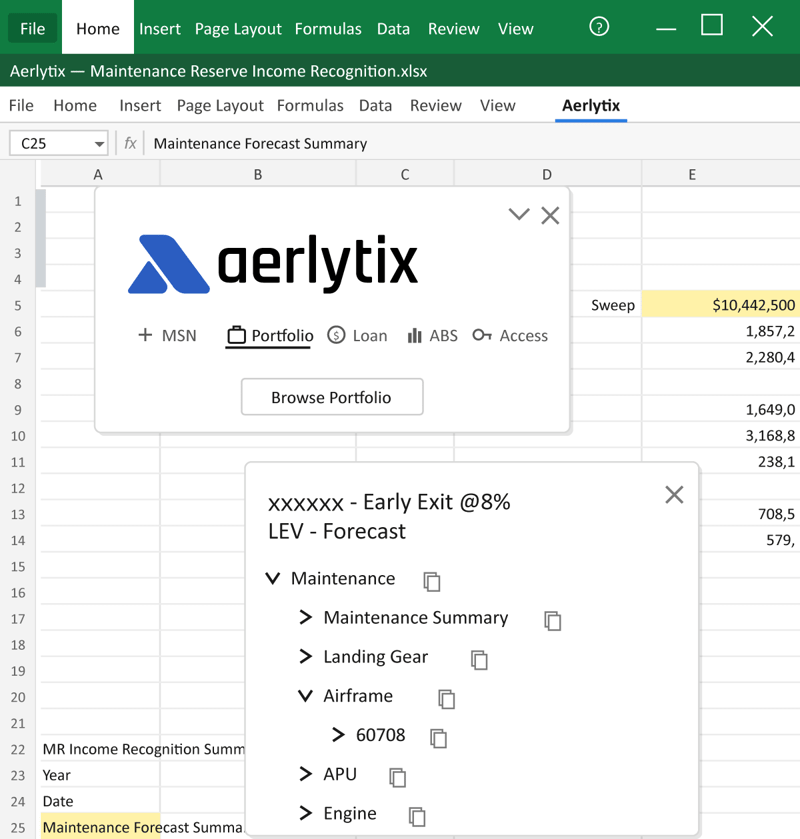800x839 pixels.
Task: Copy icon next to Landing Gear
Action: tap(479, 660)
